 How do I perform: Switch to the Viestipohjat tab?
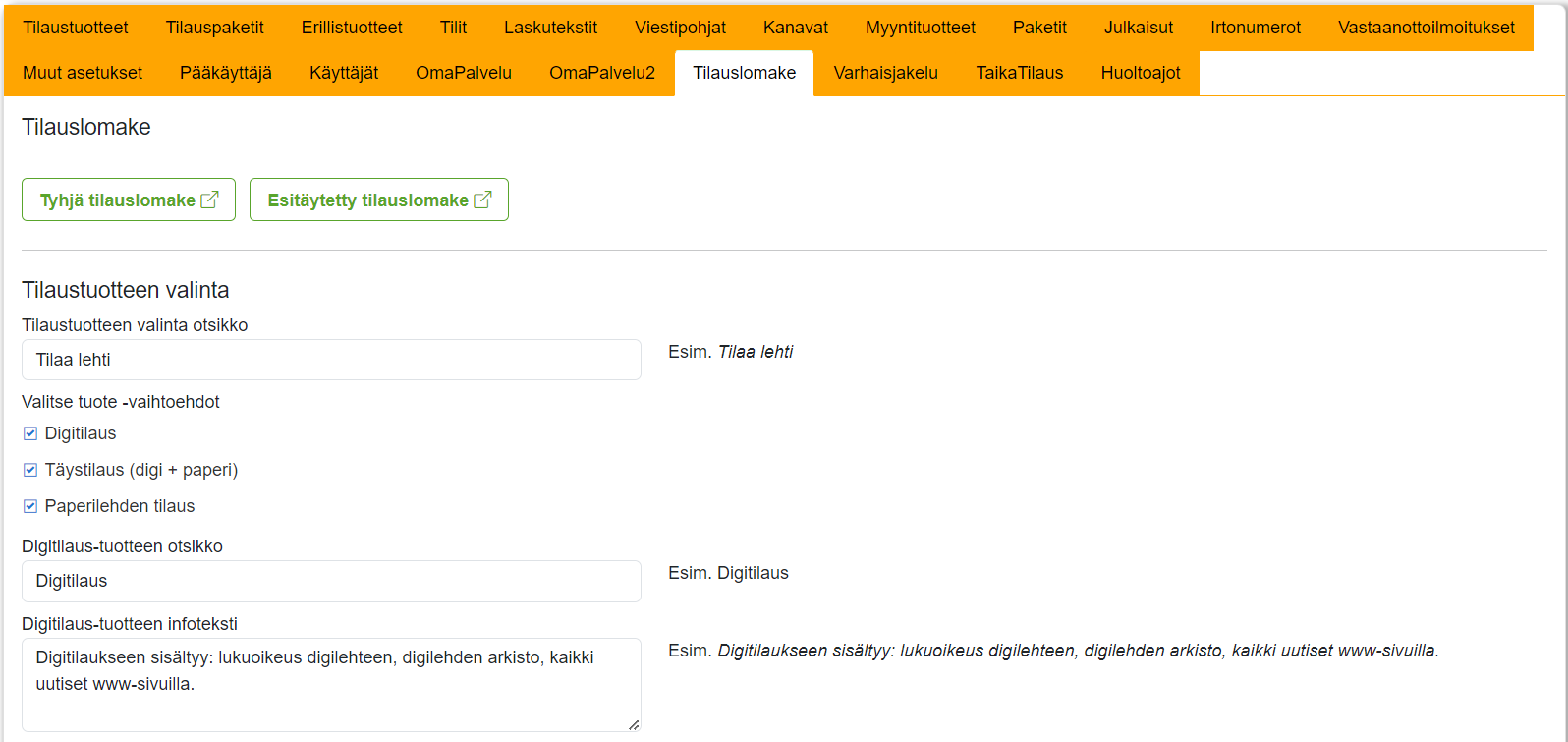coord(680,28)
